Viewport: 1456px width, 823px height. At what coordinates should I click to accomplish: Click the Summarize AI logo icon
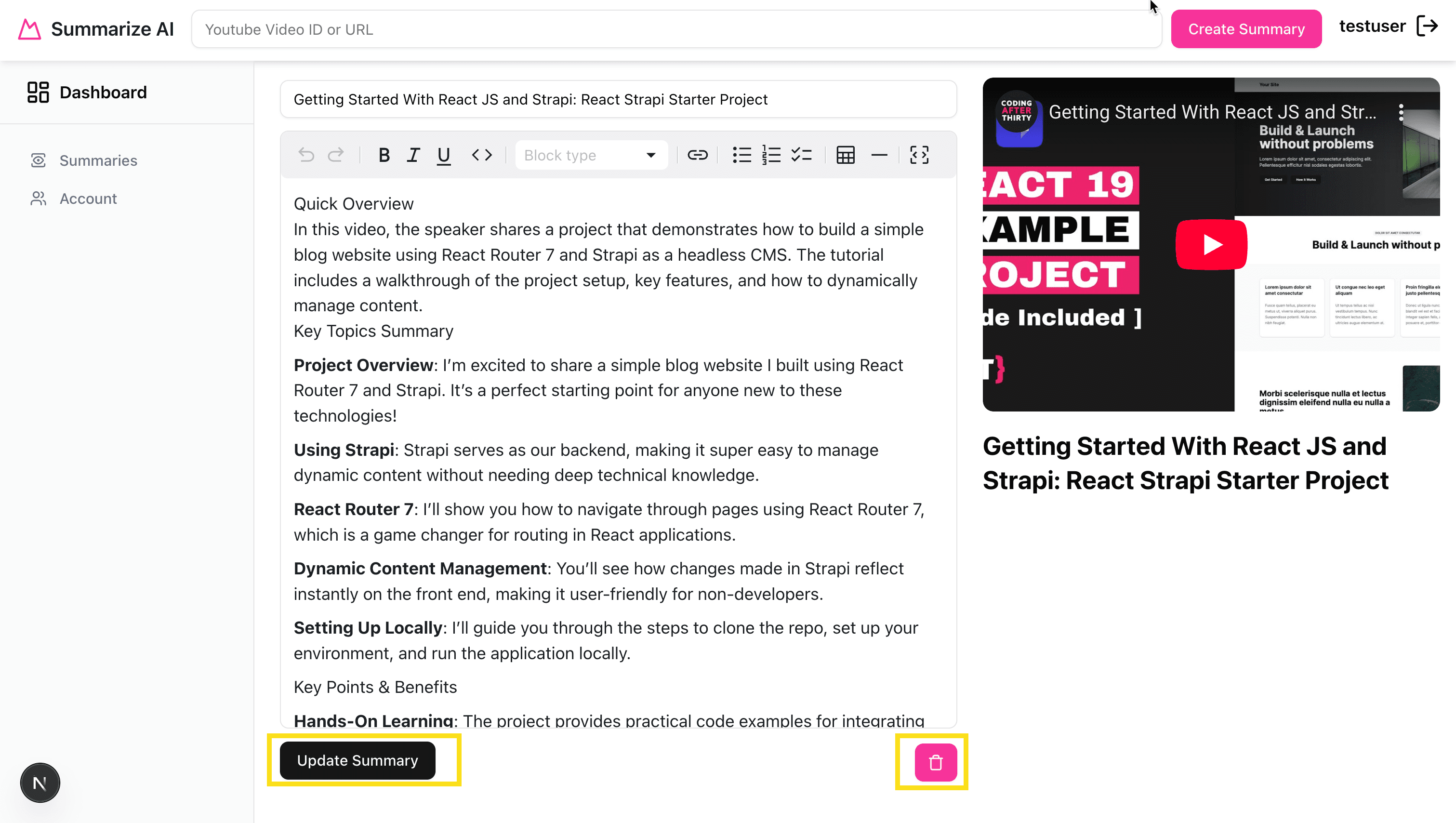(29, 29)
